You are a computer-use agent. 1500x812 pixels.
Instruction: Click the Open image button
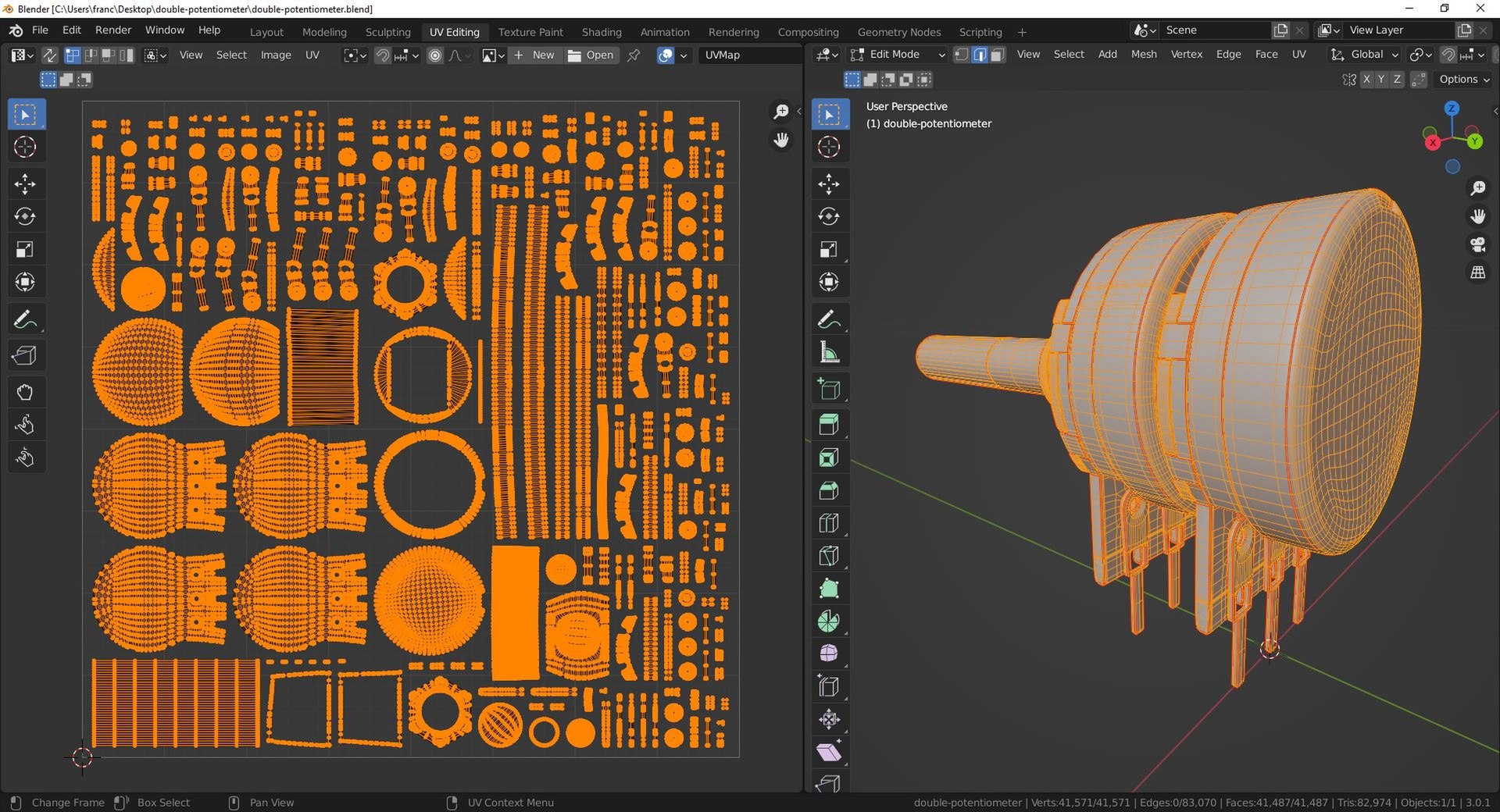591,55
